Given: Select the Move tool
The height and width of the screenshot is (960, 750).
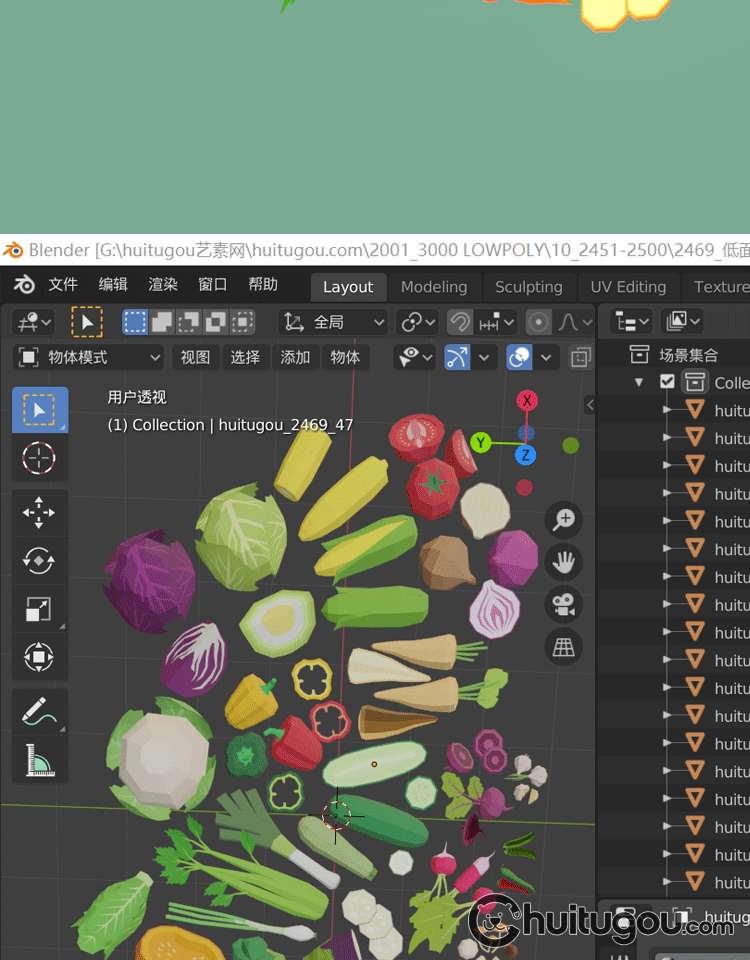Looking at the screenshot, I should pos(39,513).
